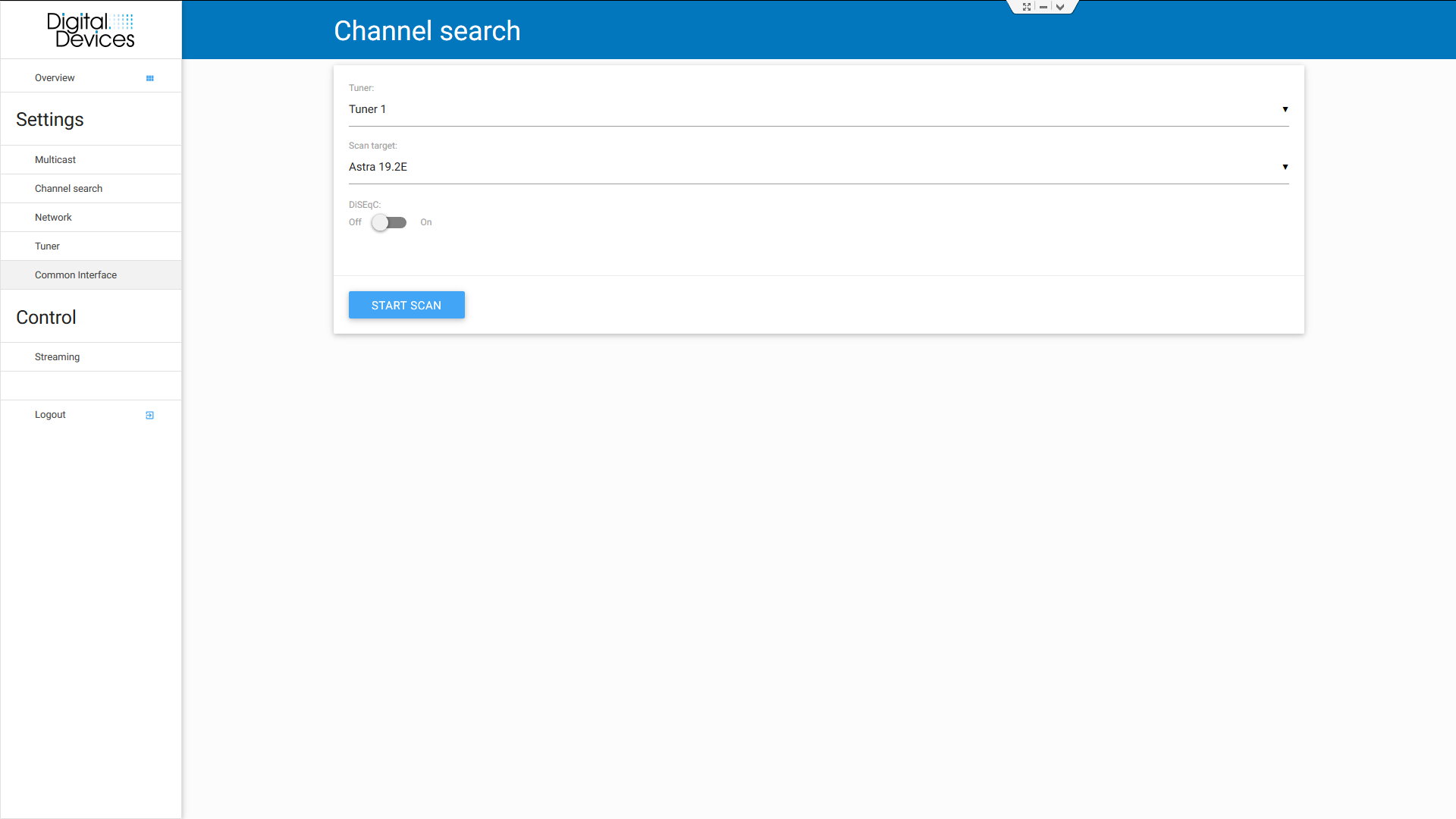Click the chevron-down icon at top
1456x819 pixels.
coord(1060,7)
